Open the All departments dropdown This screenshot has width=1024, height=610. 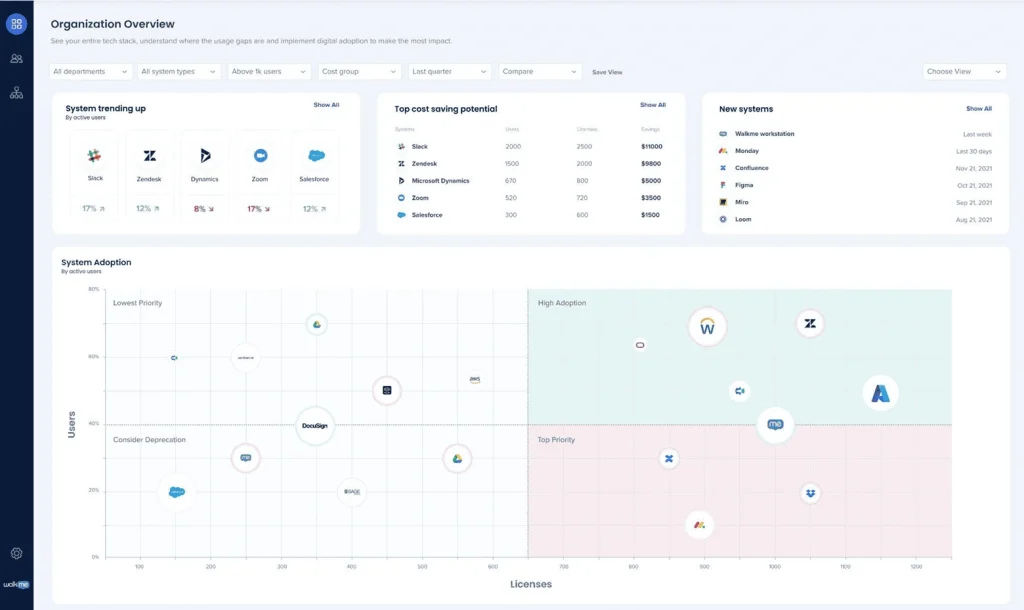point(88,71)
